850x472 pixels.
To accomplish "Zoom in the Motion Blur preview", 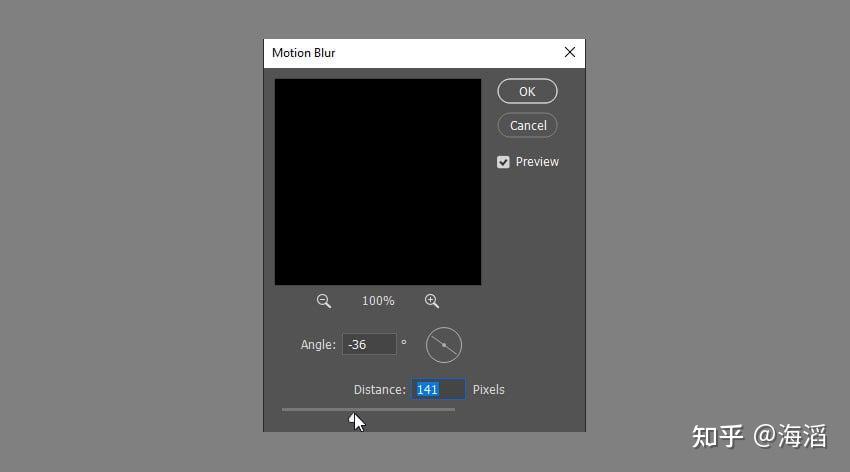I will coord(432,301).
